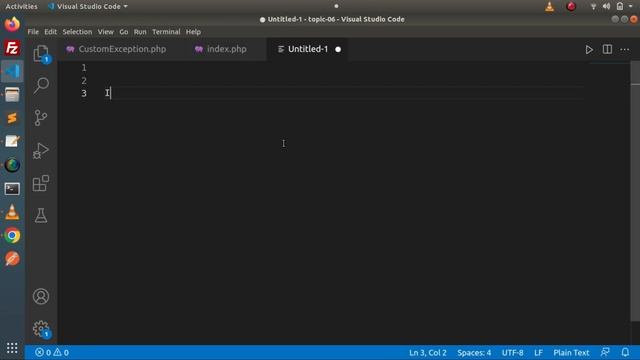This screenshot has height=360, width=640.
Task: Open the globe app in dock
Action: pyautogui.click(x=12, y=165)
